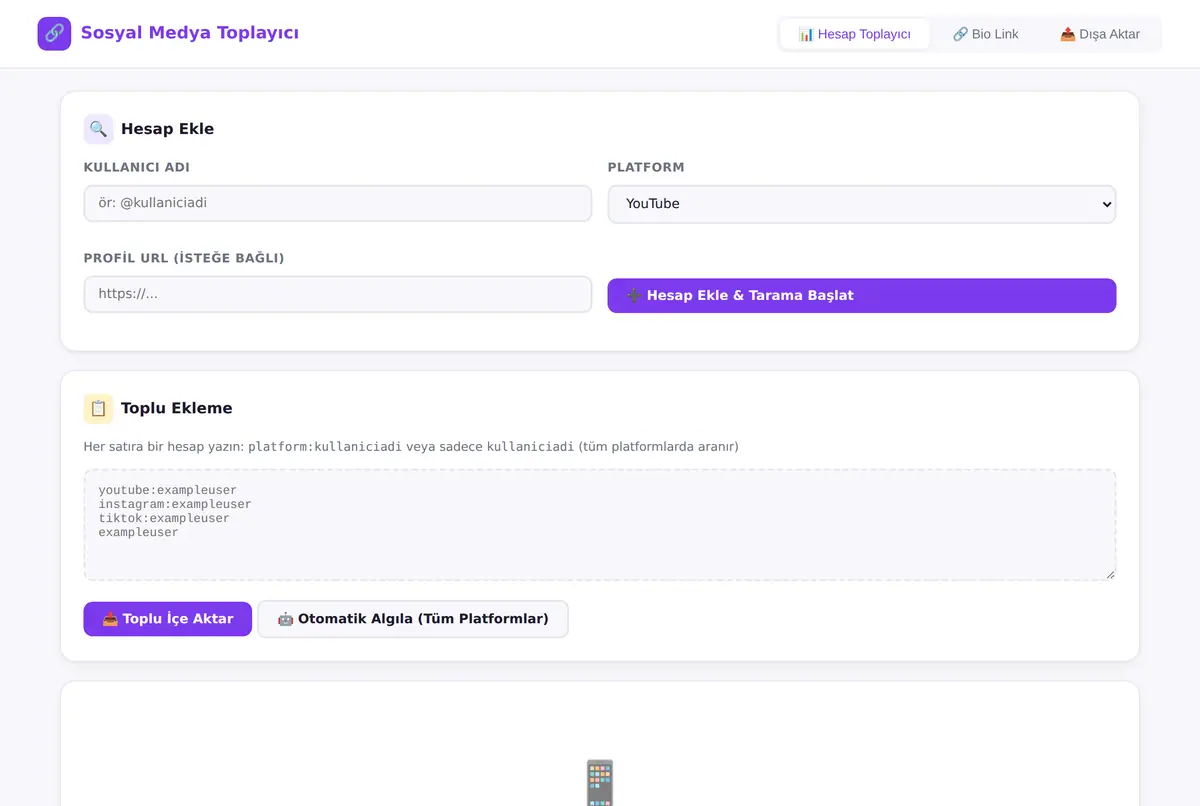
Task: Click the 'Her satıra bir hesap yazın' hint text
Action: point(411,446)
